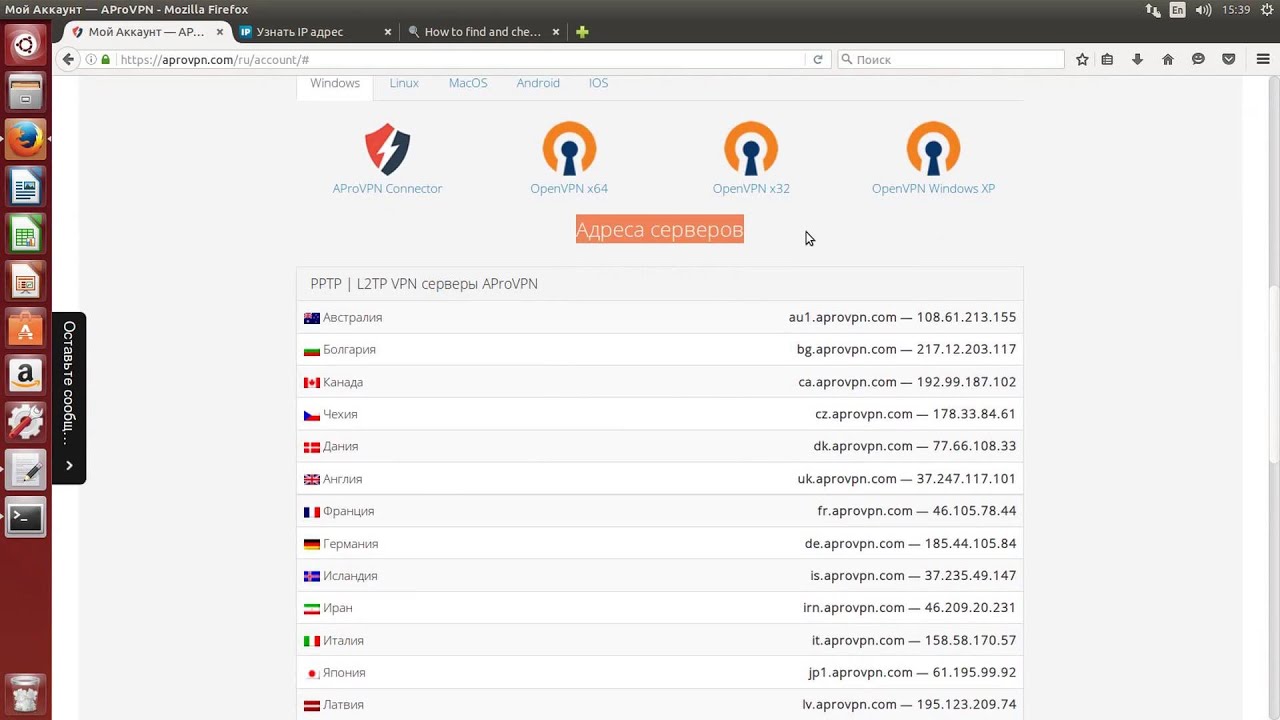Click the chat bubble toolbar icon

(1198, 59)
